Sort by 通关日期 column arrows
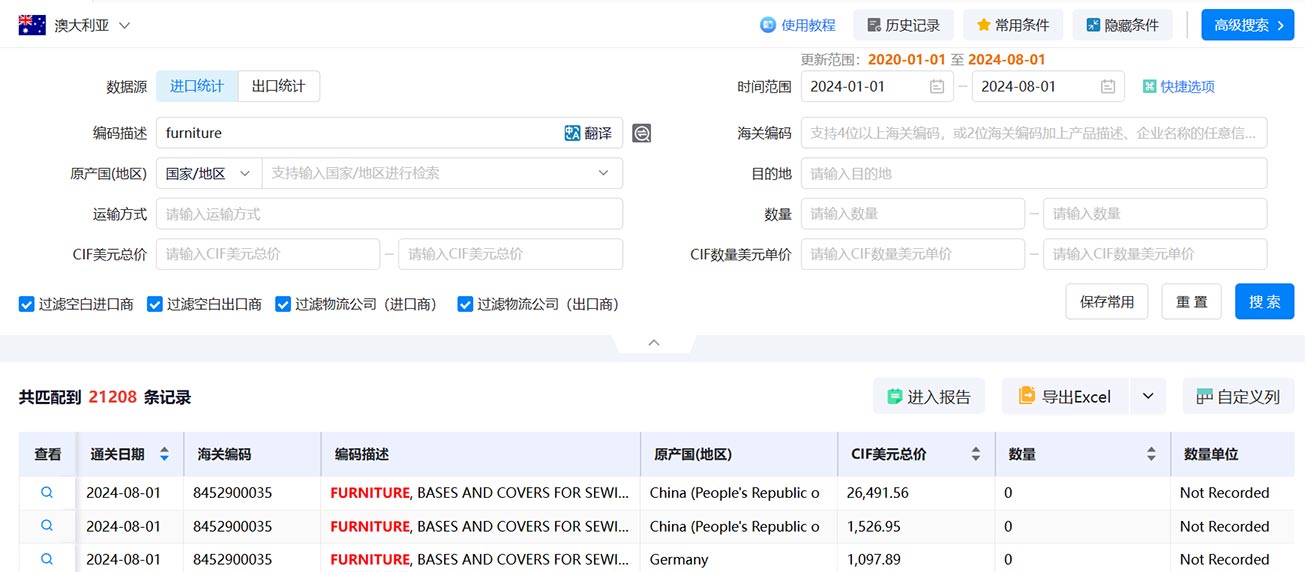 (x=164, y=454)
